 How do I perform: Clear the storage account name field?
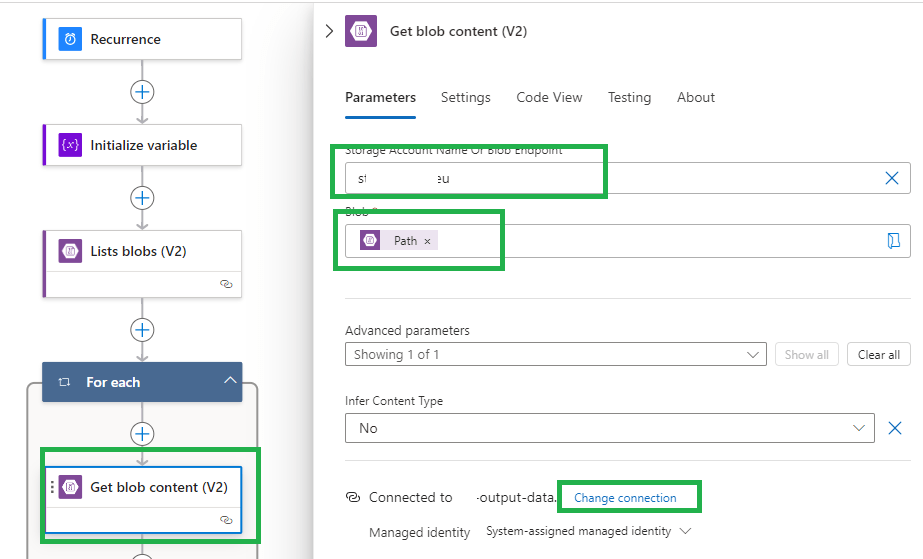pyautogui.click(x=892, y=178)
